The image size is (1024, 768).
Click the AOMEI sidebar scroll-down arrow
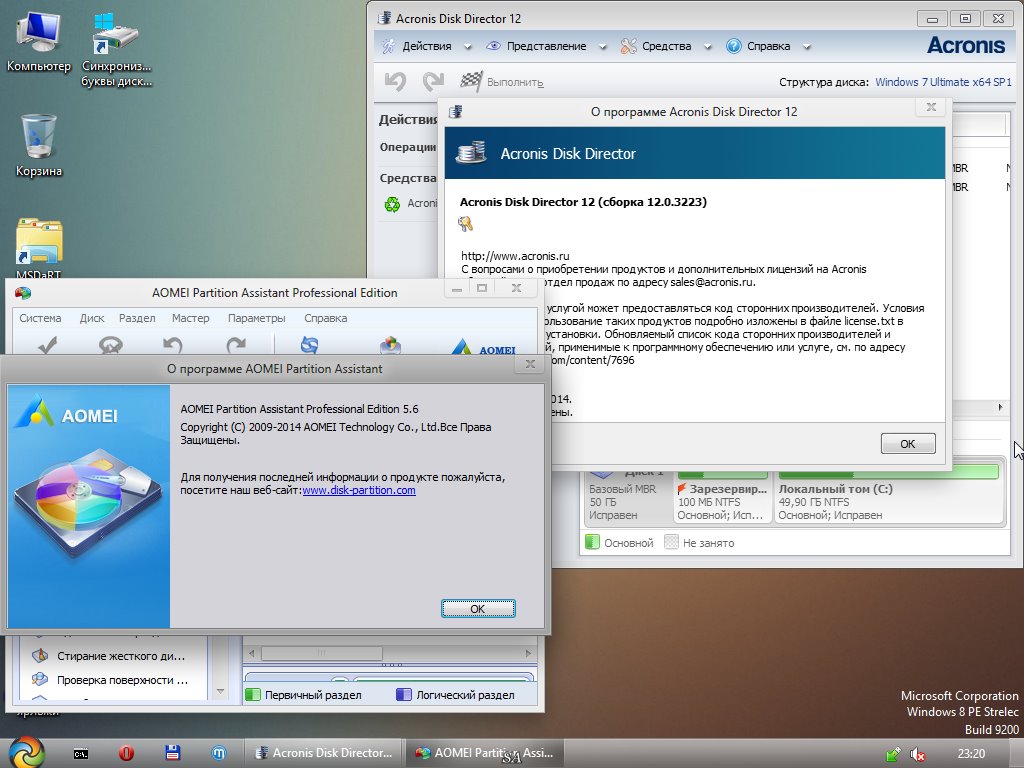(220, 691)
